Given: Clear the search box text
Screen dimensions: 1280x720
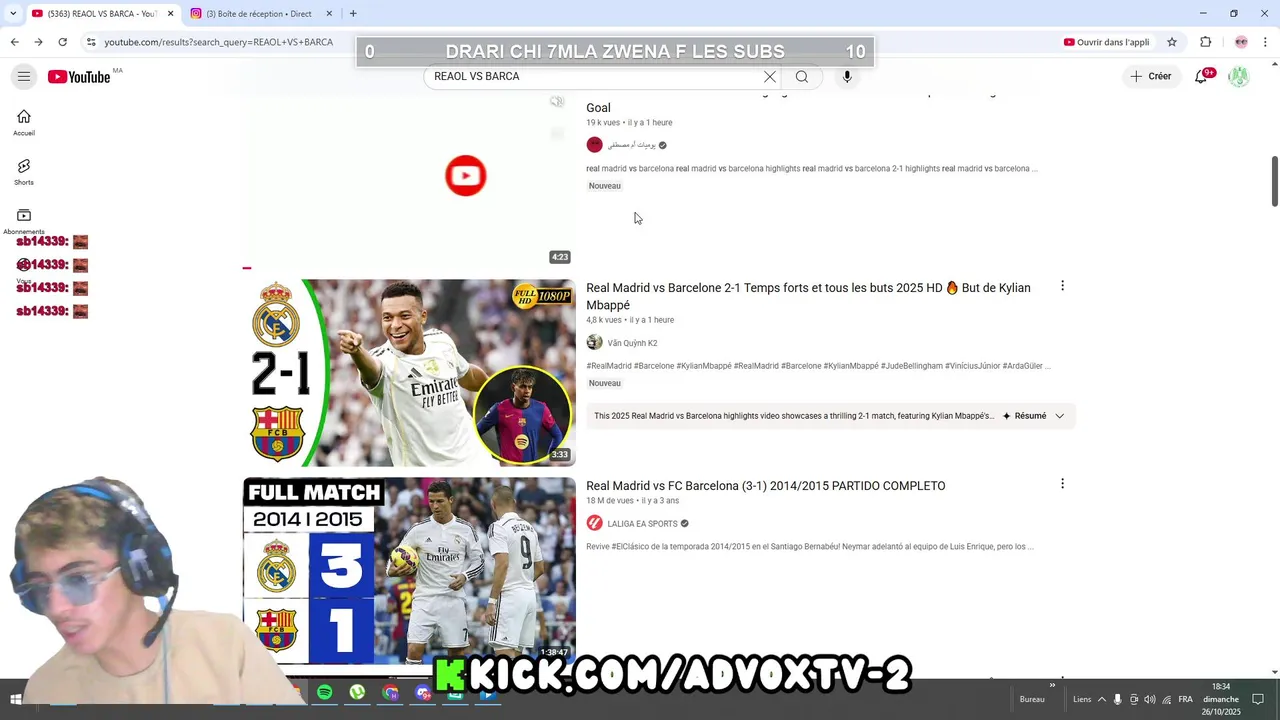Looking at the screenshot, I should tap(770, 77).
